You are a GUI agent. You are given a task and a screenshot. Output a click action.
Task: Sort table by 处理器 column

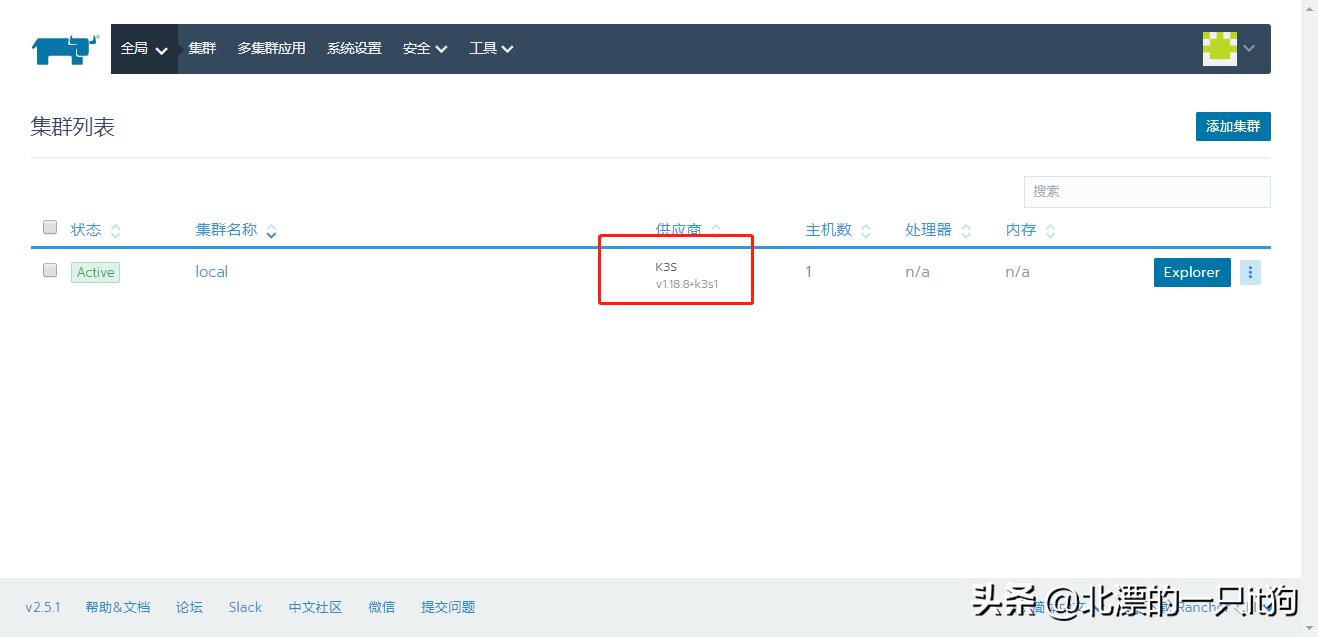938,230
